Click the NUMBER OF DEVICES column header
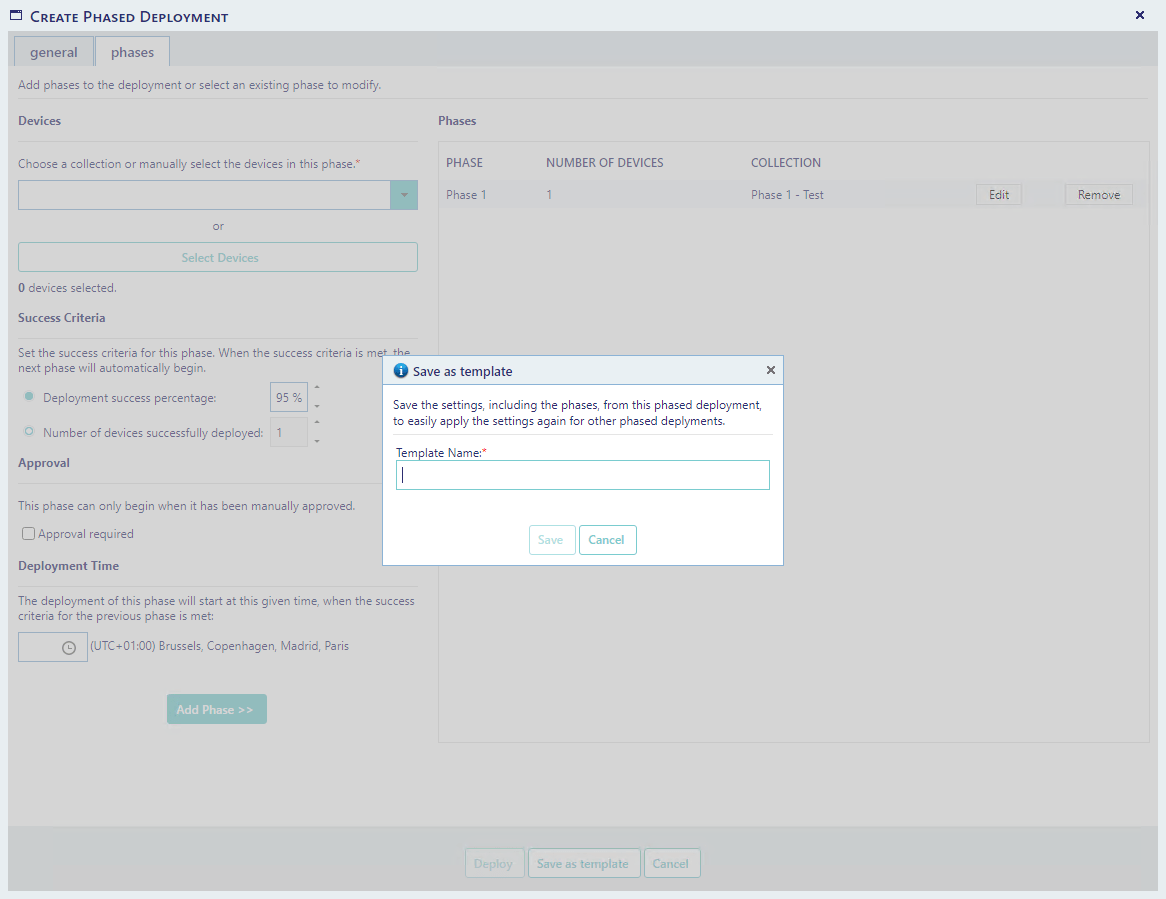Image resolution: width=1166 pixels, height=899 pixels. (605, 163)
